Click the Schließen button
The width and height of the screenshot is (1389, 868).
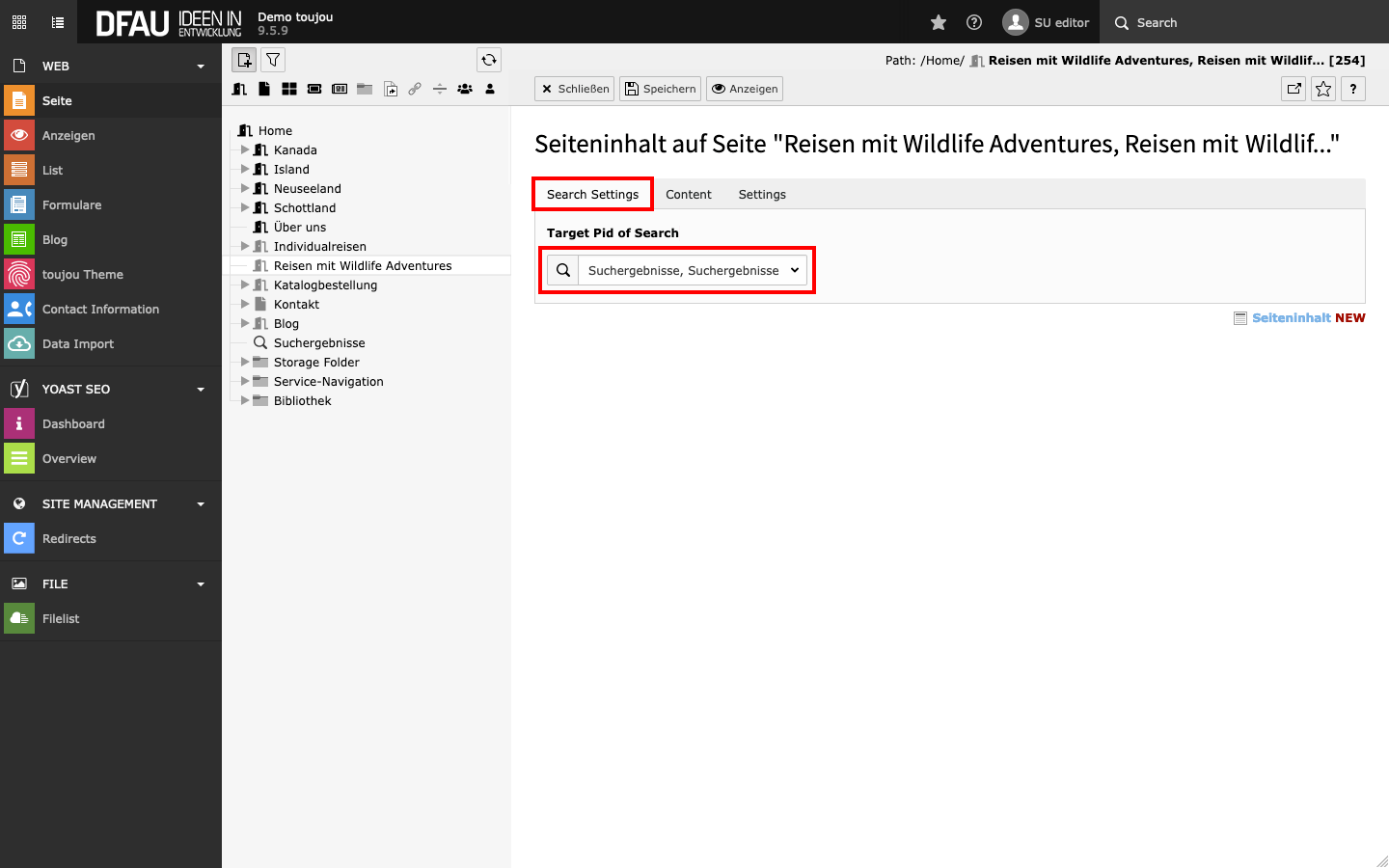pyautogui.click(x=575, y=89)
